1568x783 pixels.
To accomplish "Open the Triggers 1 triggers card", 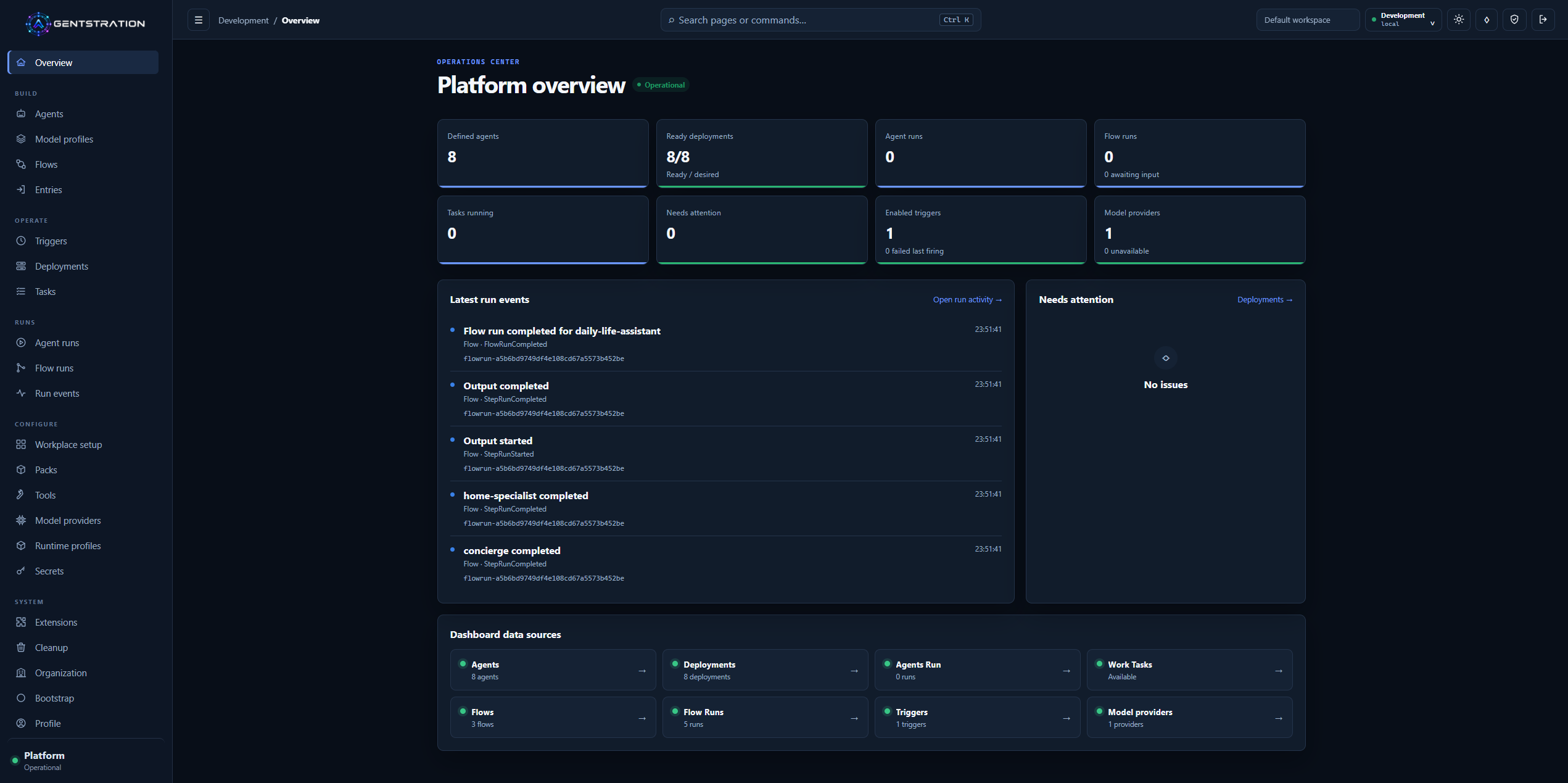I will click(x=977, y=717).
